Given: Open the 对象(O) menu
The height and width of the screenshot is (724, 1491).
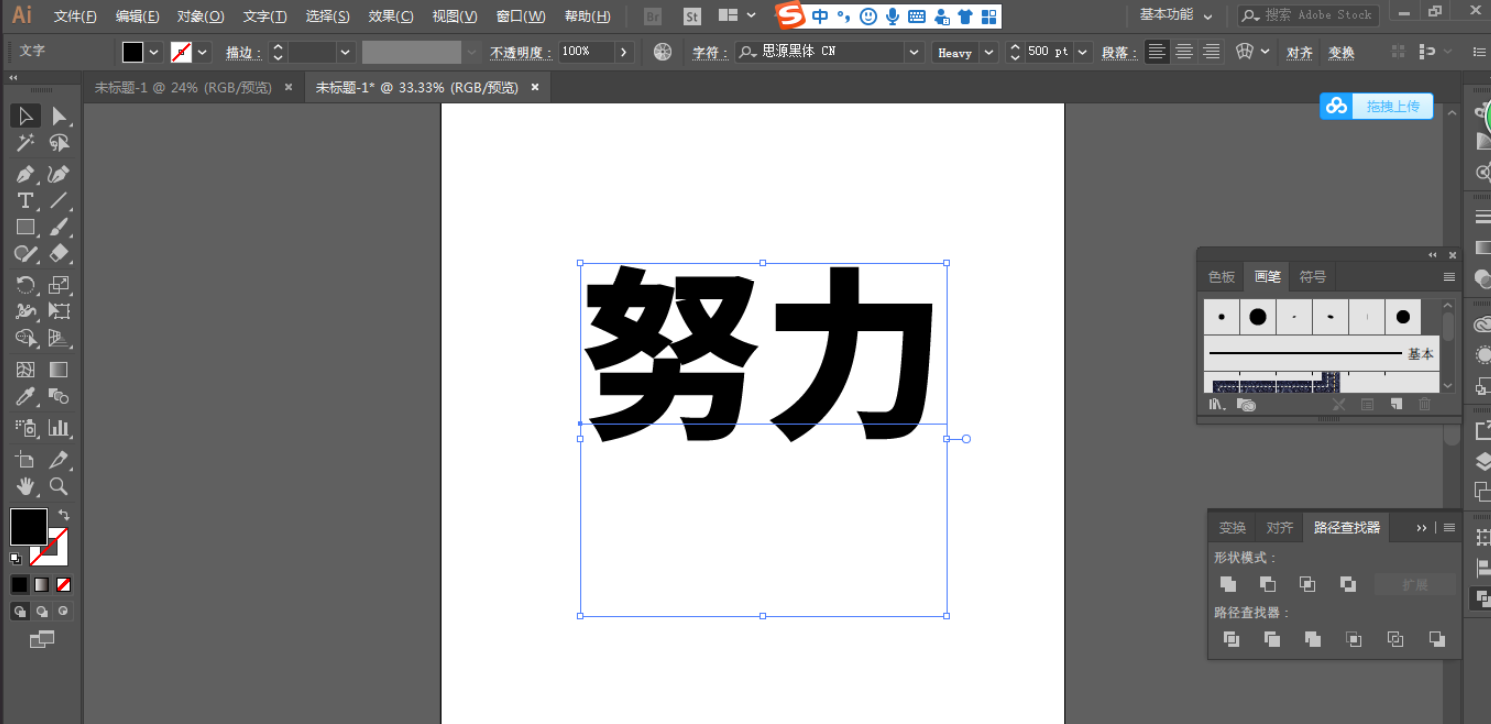Looking at the screenshot, I should tap(200, 16).
